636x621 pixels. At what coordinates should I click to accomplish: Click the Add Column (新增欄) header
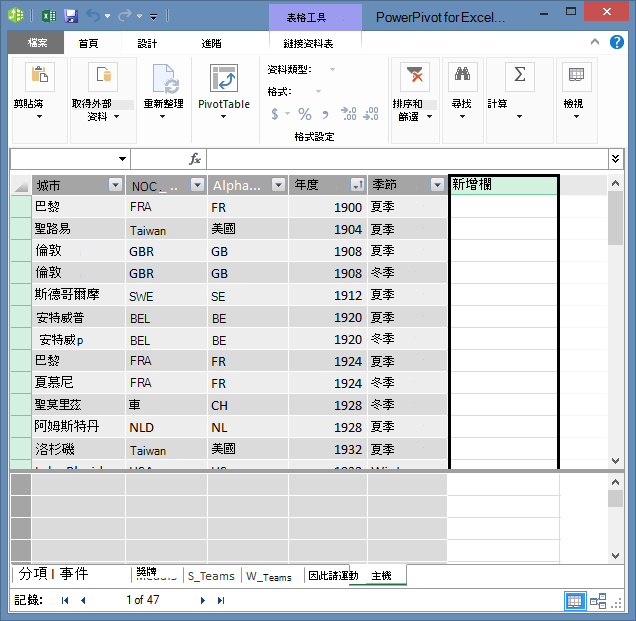click(x=503, y=185)
